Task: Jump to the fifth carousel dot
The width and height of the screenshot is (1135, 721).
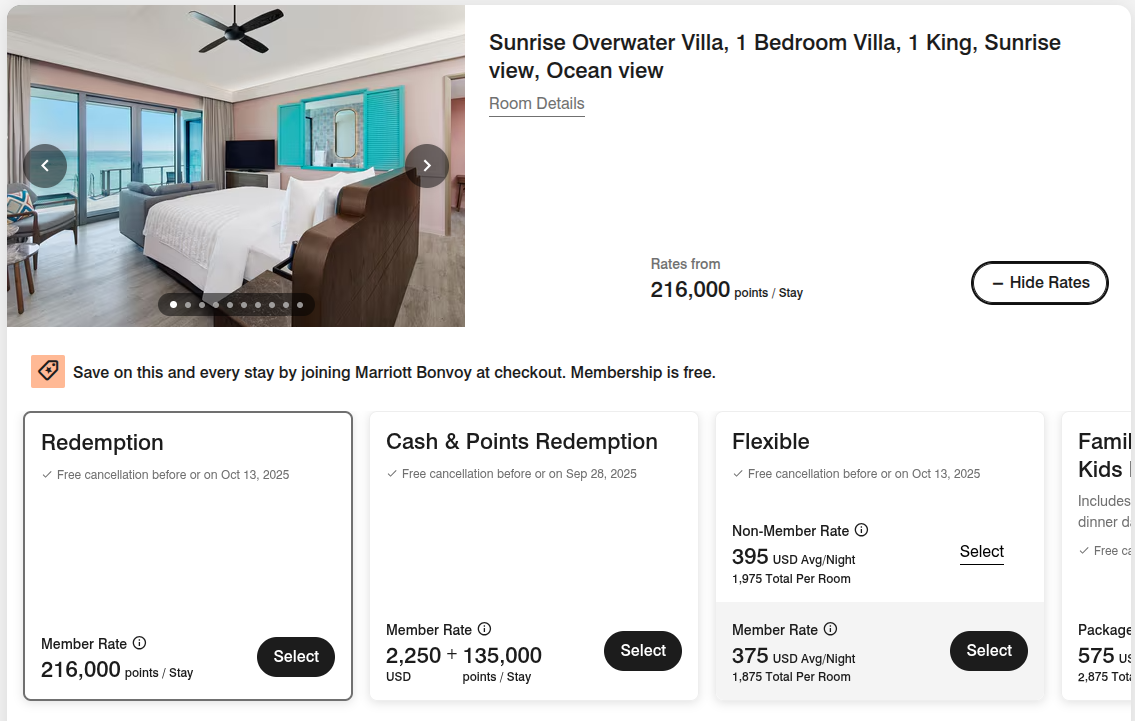Action: pos(230,305)
